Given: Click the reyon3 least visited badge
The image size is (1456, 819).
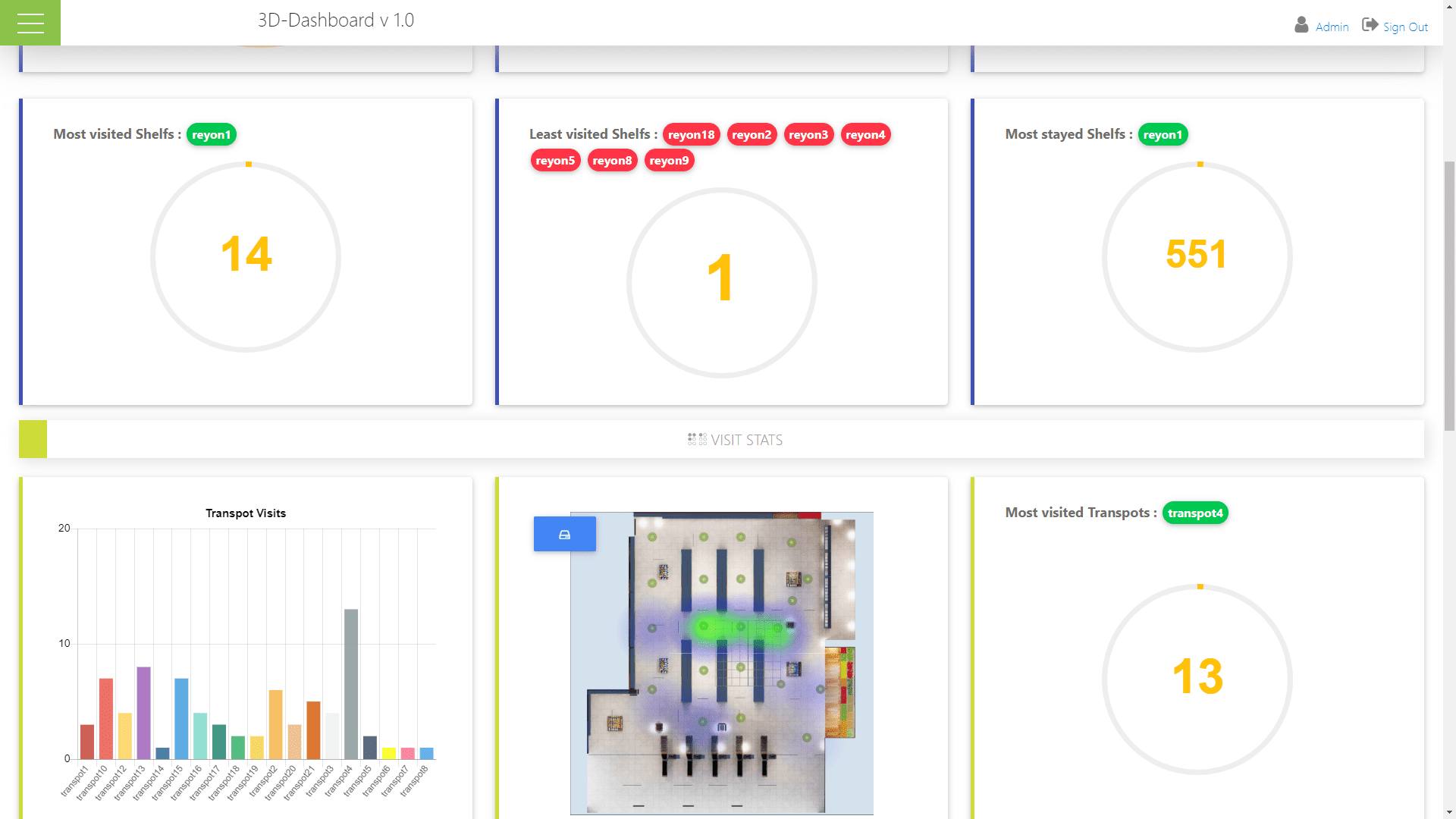Looking at the screenshot, I should coord(808,135).
